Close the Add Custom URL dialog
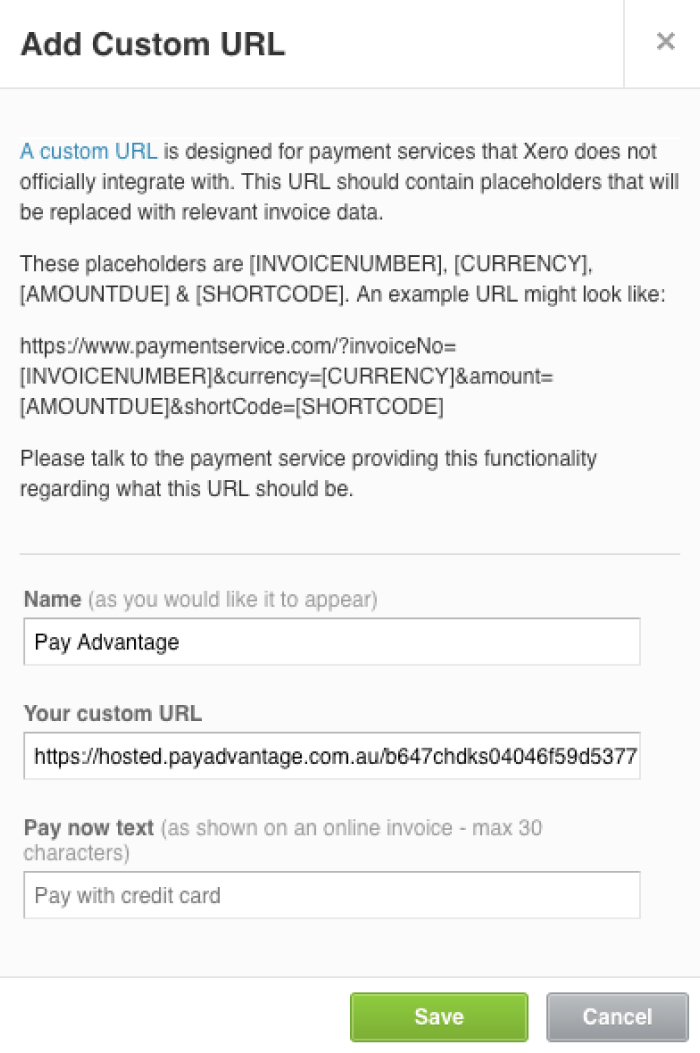This screenshot has width=700, height=1053. tap(665, 42)
